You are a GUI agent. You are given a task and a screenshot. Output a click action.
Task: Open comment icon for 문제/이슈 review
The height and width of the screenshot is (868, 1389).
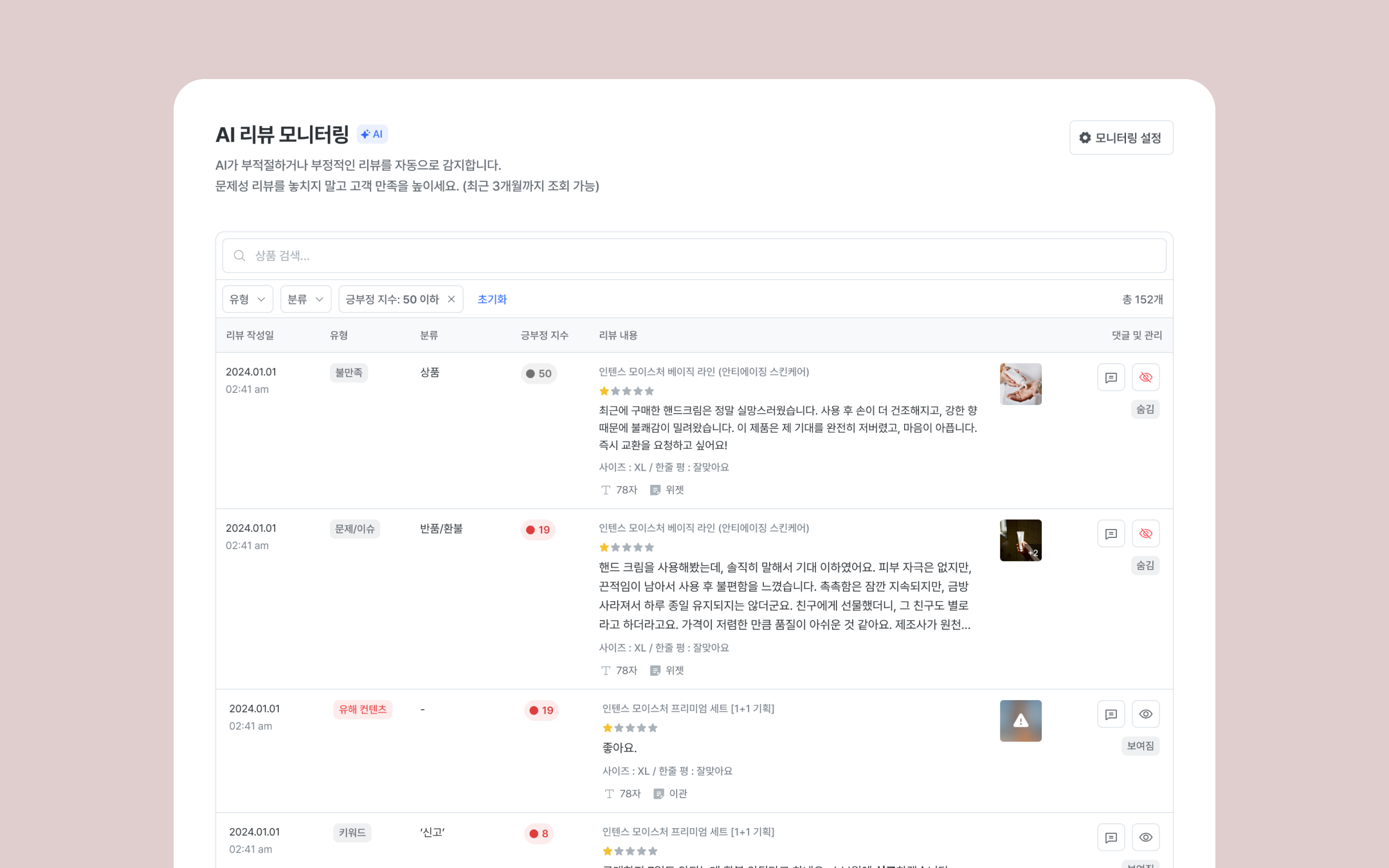pos(1111,534)
